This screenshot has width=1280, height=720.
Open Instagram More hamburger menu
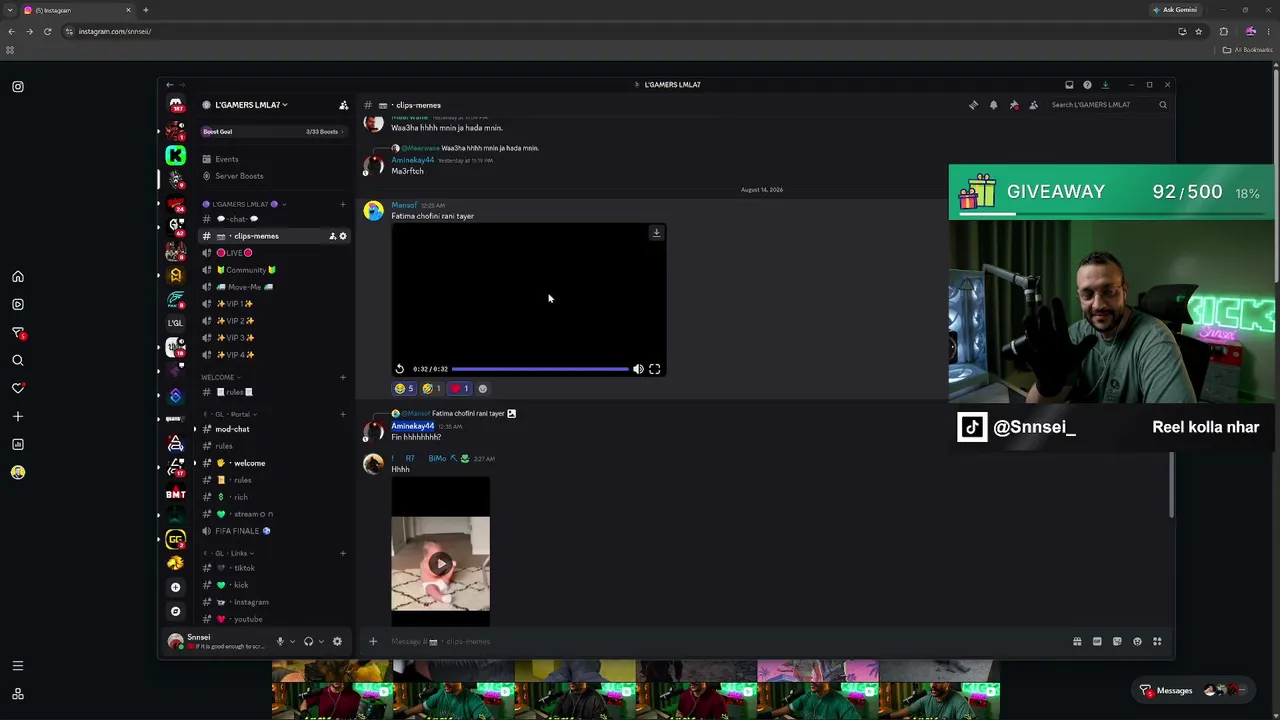point(18,666)
